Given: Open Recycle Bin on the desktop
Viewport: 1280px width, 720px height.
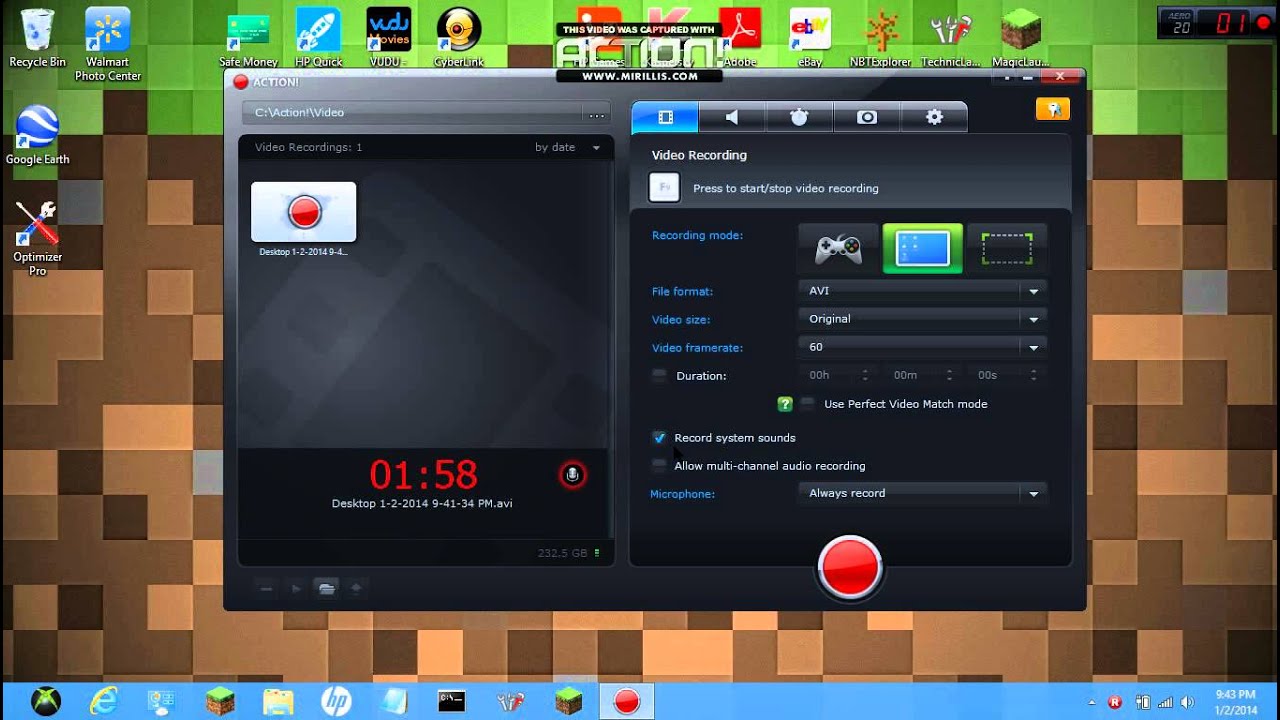Looking at the screenshot, I should pyautogui.click(x=37, y=38).
